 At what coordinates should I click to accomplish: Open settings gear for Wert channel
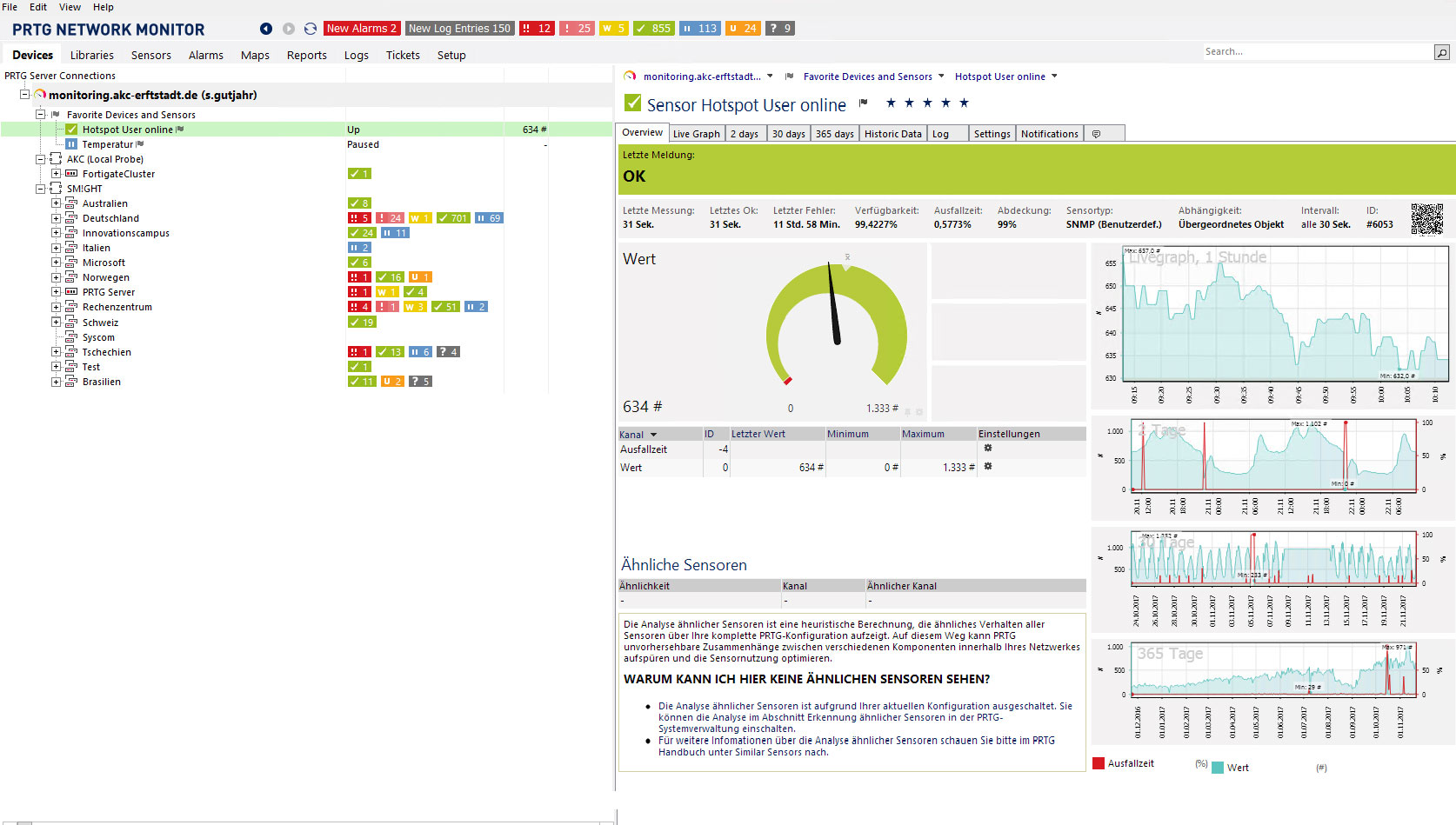click(x=988, y=467)
